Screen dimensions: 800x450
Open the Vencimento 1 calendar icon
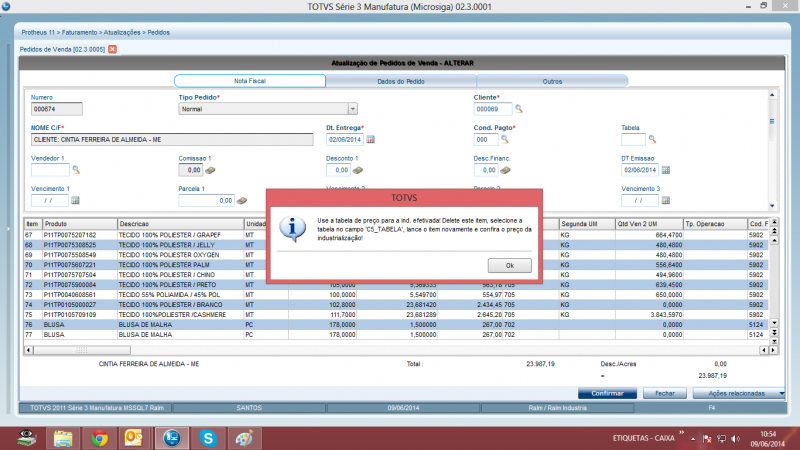click(76, 201)
